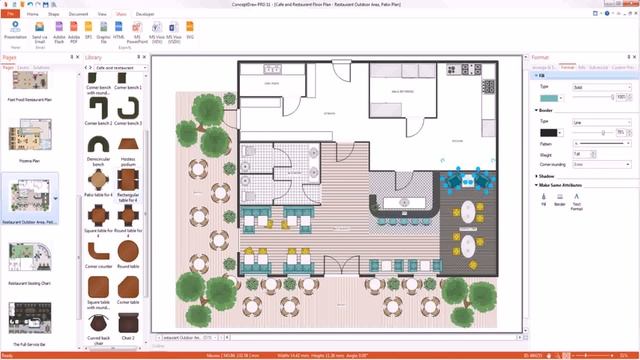Switch to the Developer ribbon tab
Viewport: 640px width, 360px height.
pyautogui.click(x=145, y=14)
